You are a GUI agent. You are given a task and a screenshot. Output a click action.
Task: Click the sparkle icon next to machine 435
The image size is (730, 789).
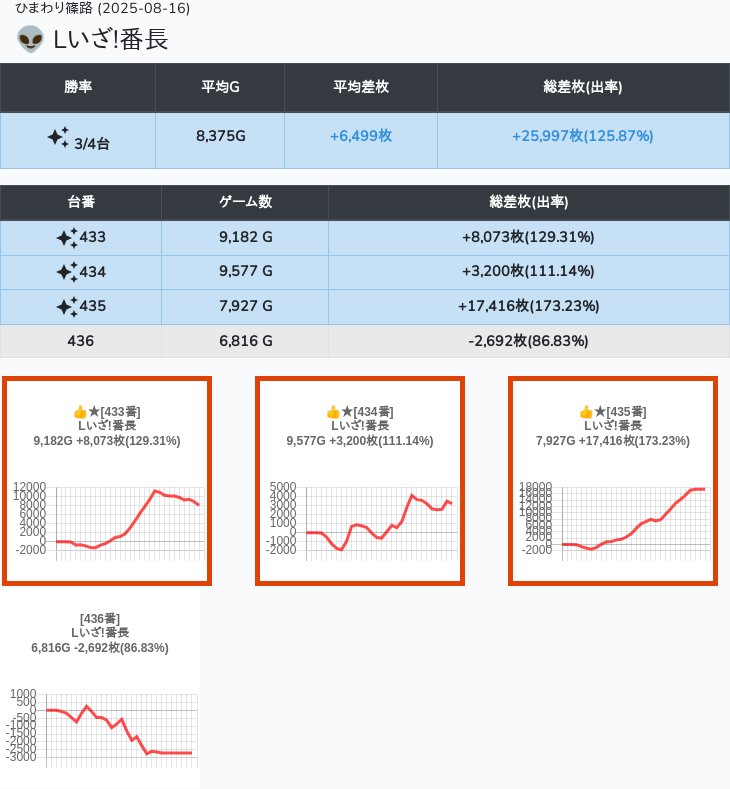click(66, 307)
